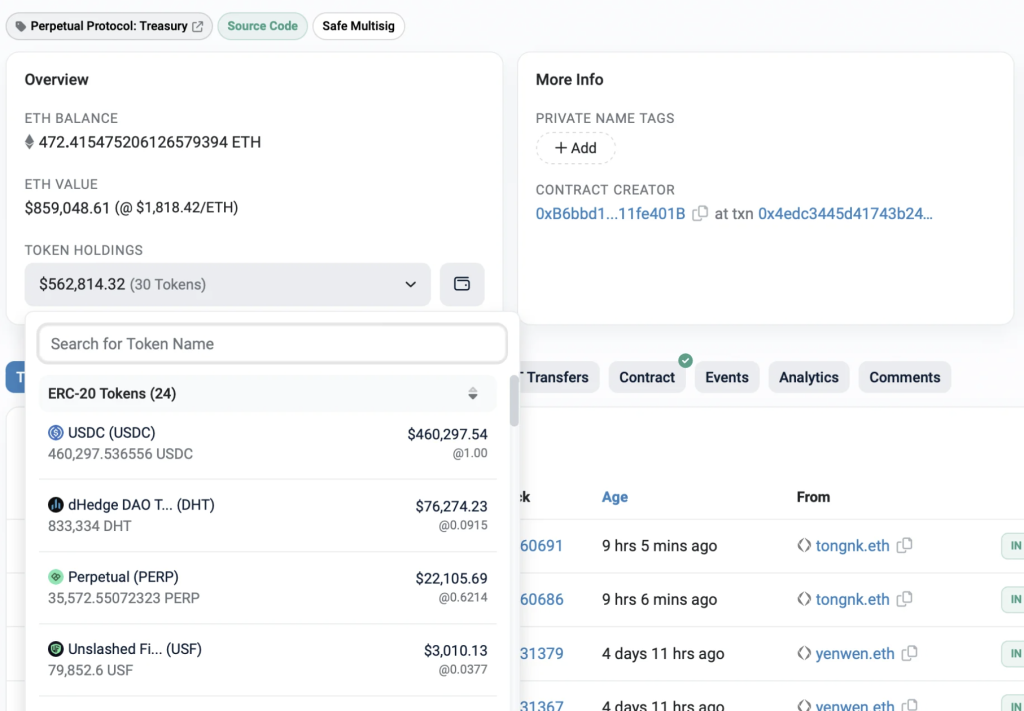Screen dimensions: 1024x711
Task: Open block link ending 60686
Action: (x=541, y=599)
